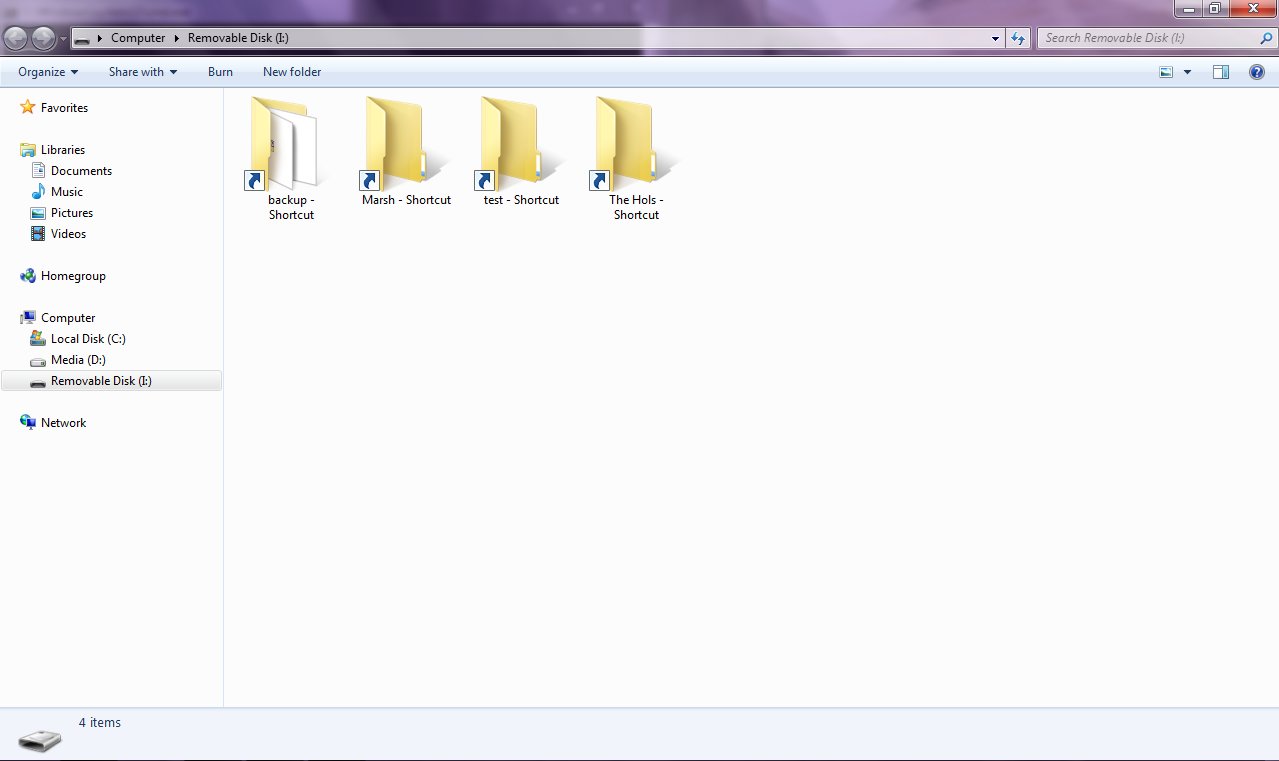Select the Documents library in the sidebar
The image size is (1279, 761).
81,170
